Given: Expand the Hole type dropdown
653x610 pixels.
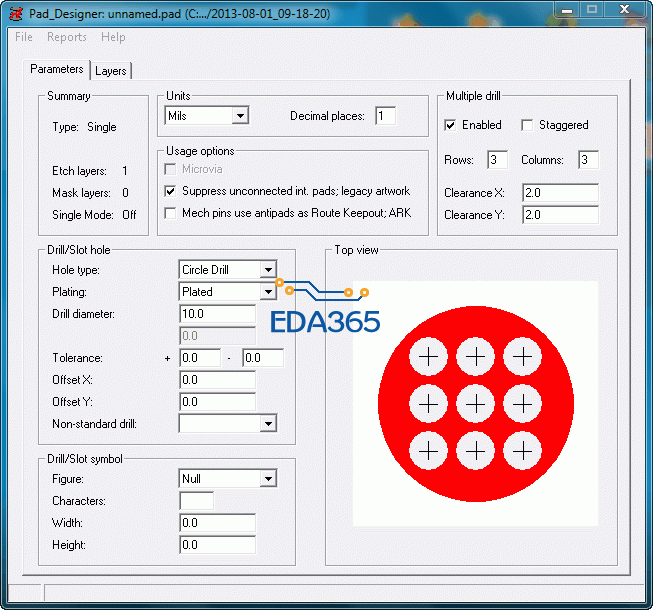Looking at the screenshot, I should coord(269,270).
